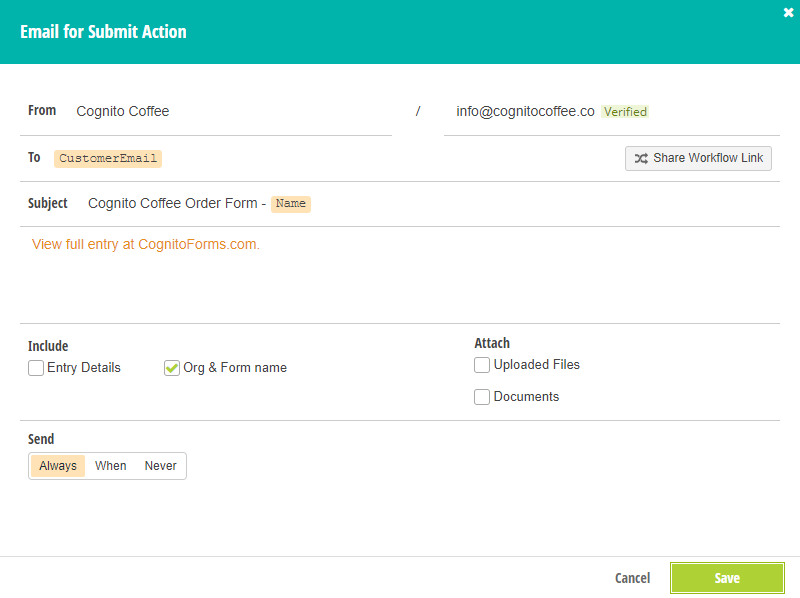Click the From email address info@cognitocoffee.co
Image resolution: width=800 pixels, height=598 pixels.
point(525,111)
